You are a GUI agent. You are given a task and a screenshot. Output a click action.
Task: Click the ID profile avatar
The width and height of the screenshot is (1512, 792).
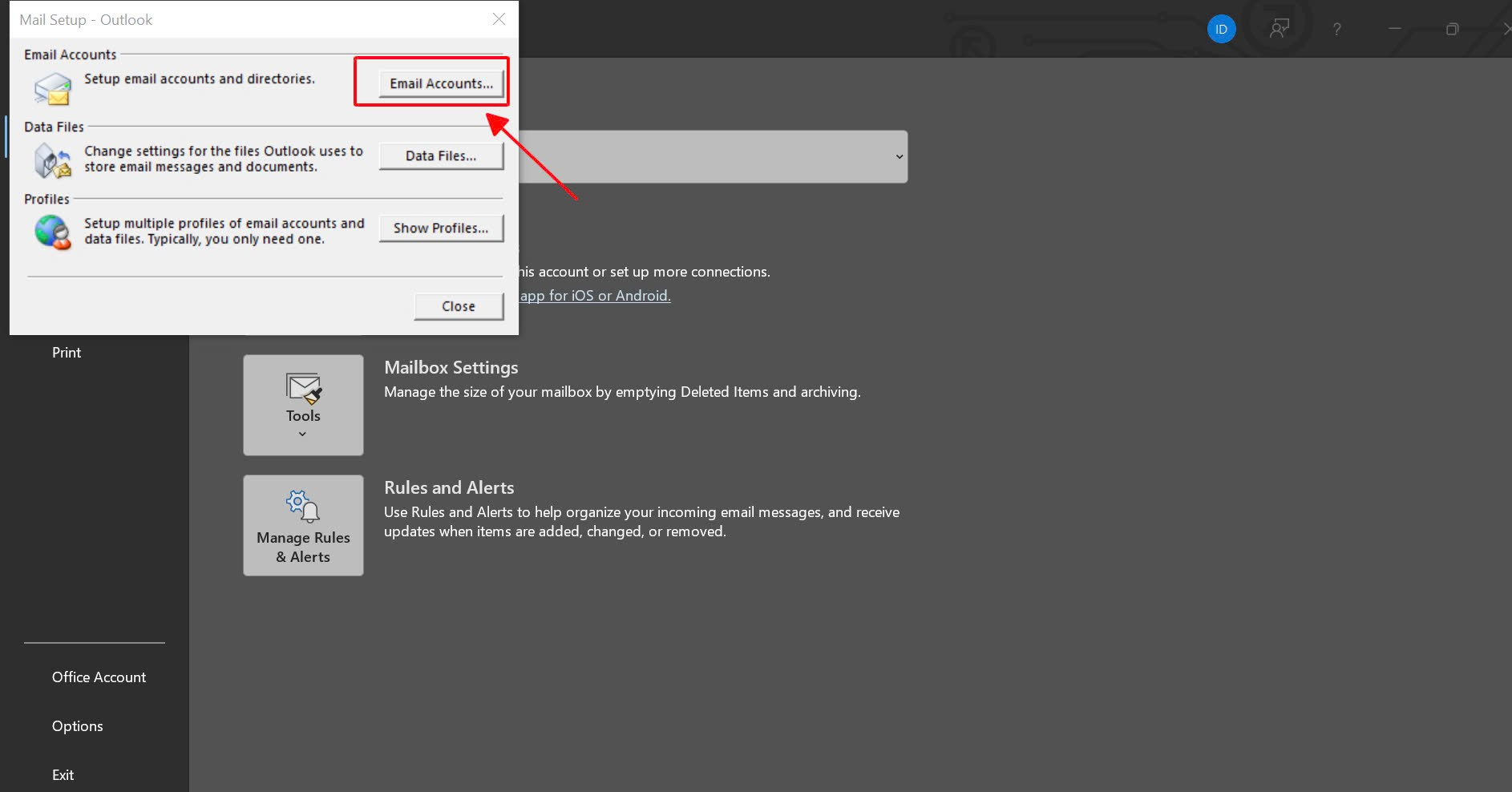1221,29
